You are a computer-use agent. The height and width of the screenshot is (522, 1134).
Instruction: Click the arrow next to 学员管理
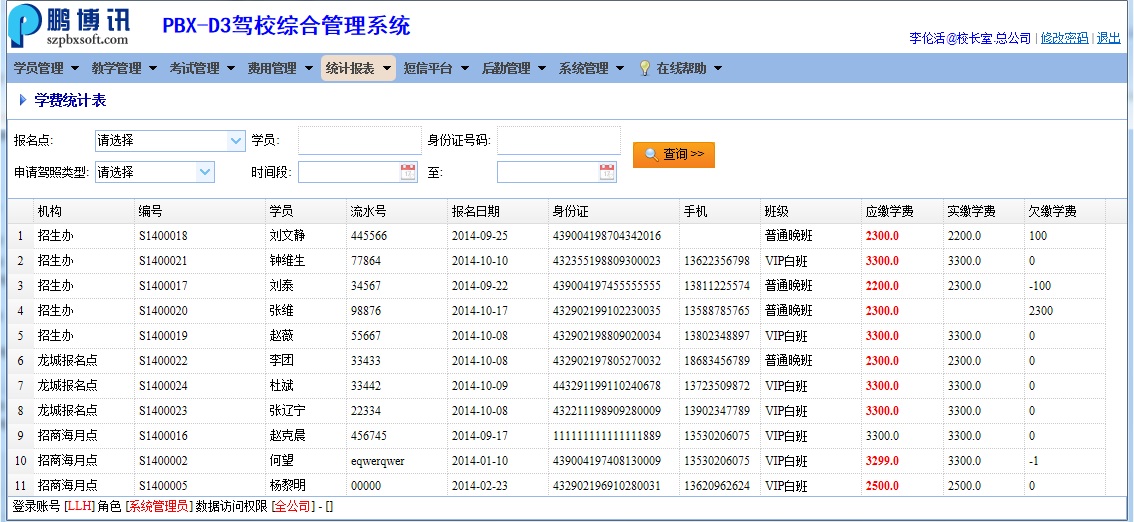coord(74,69)
